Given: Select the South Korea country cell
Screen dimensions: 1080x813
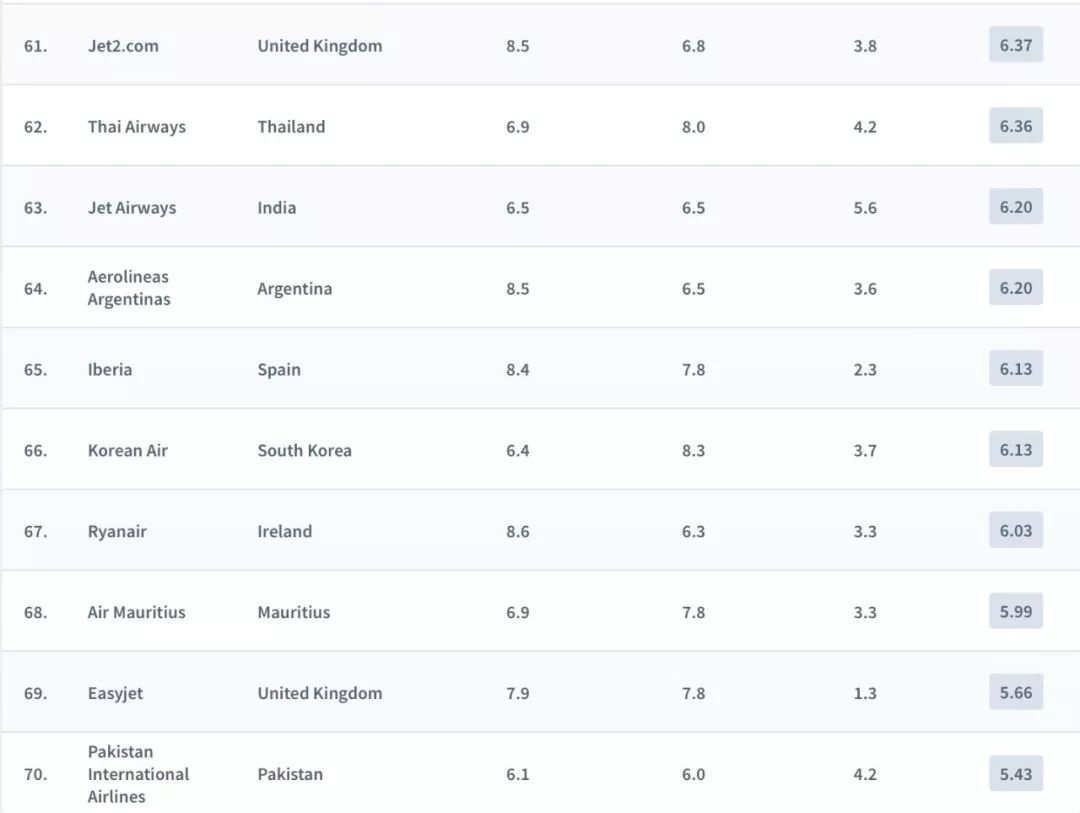Looking at the screenshot, I should pyautogui.click(x=304, y=451).
